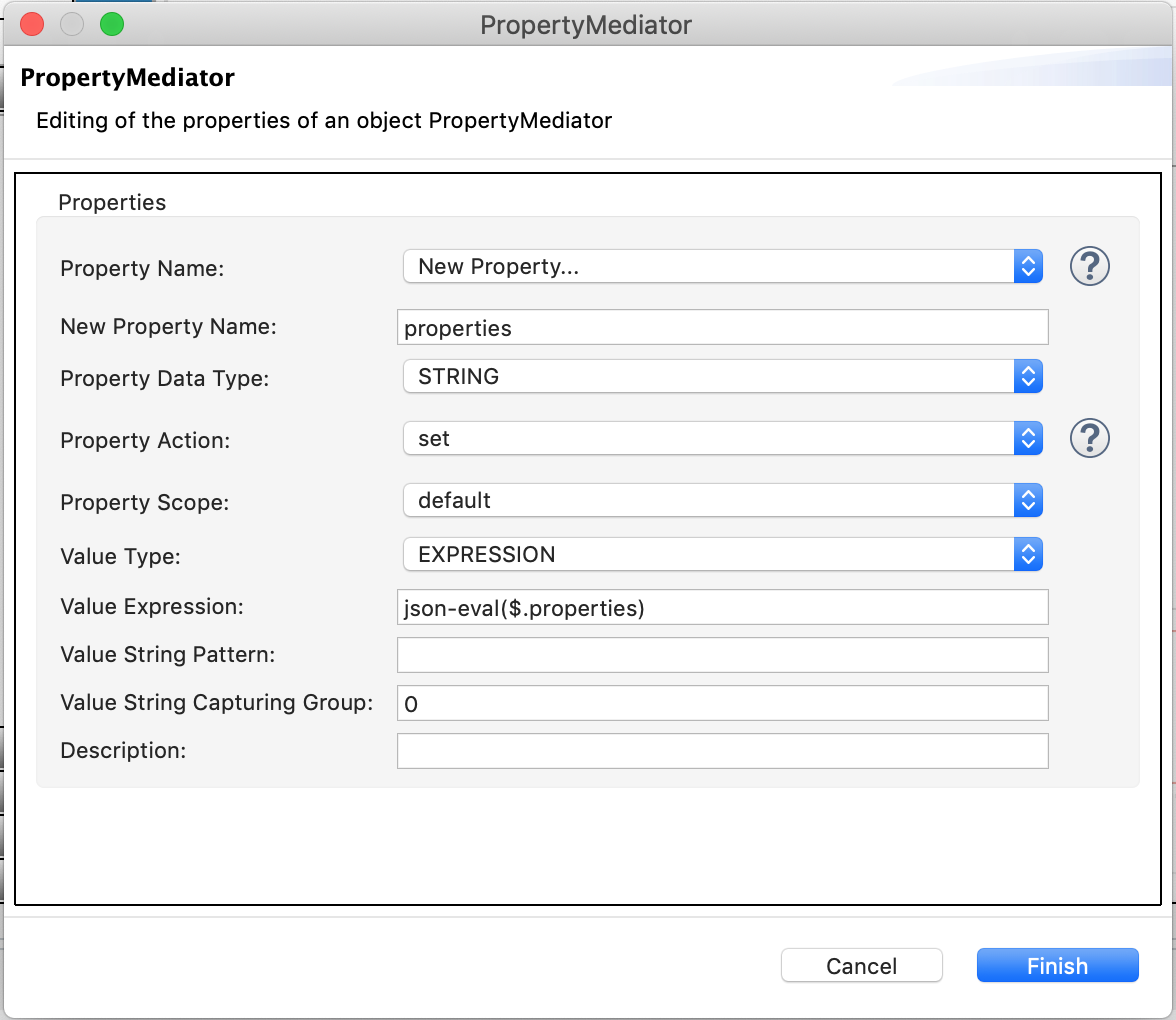This screenshot has width=1176, height=1020.
Task: Click the 'Property Action:' label
Action: click(x=145, y=441)
